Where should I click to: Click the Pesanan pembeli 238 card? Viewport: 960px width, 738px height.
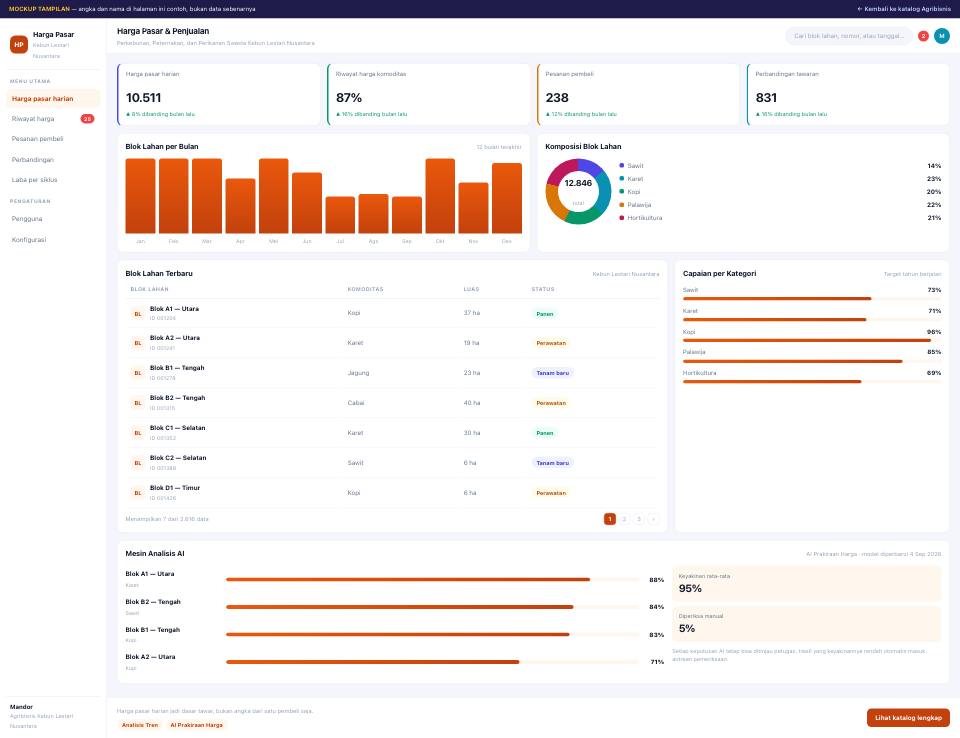coord(638,94)
